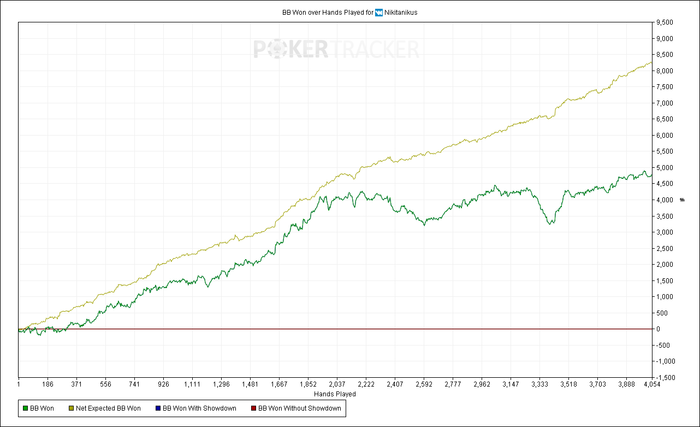Click the 4,054 x-axis tick label
The width and height of the screenshot is (700, 427).
(652, 384)
